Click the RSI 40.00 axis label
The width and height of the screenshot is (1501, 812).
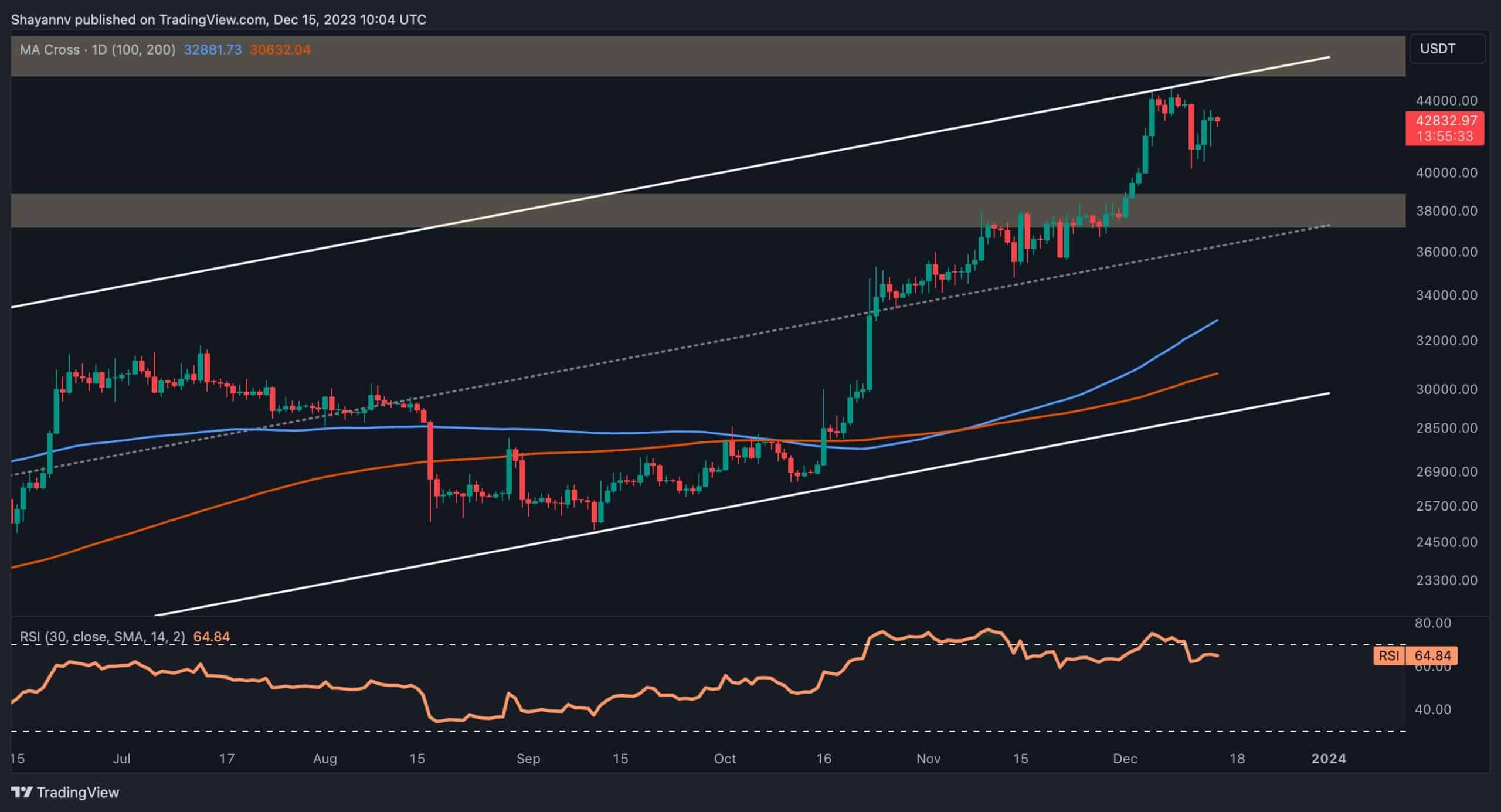1433,709
